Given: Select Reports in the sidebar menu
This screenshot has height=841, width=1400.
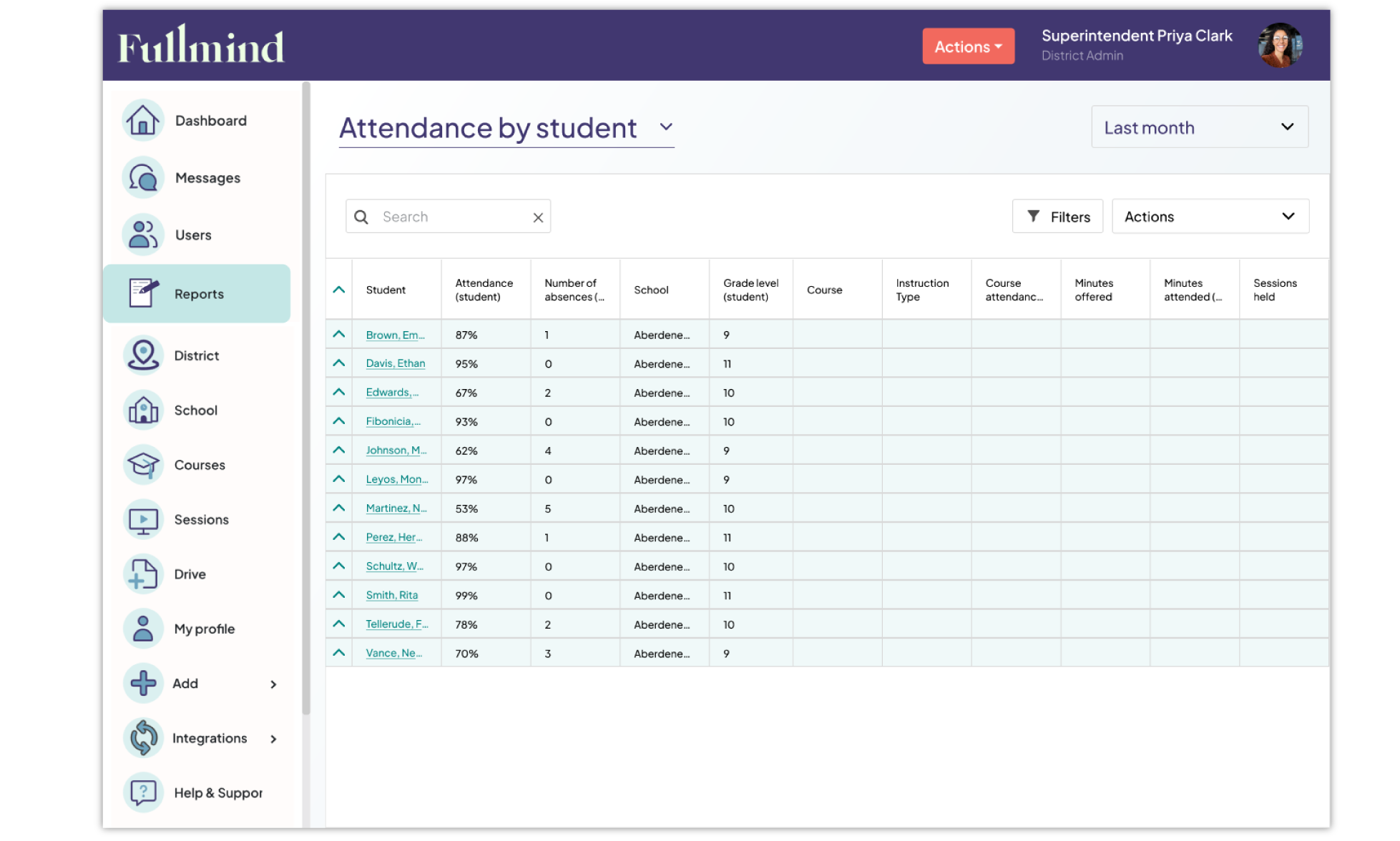Looking at the screenshot, I should 197,294.
